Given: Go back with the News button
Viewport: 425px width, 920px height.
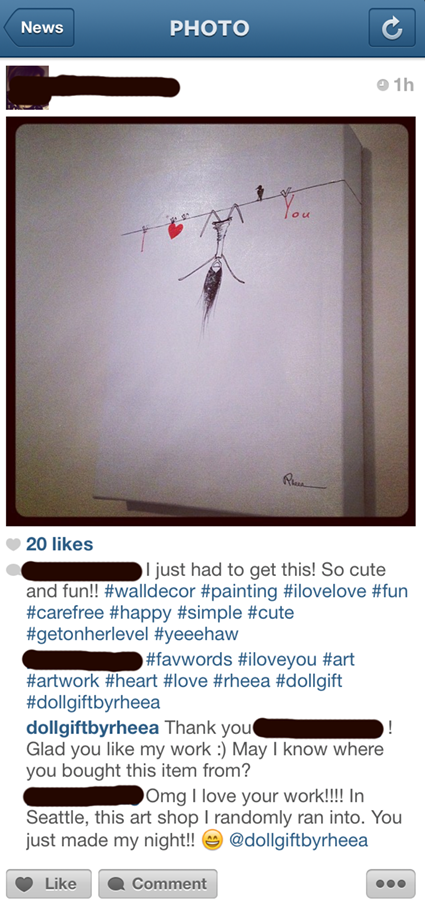Looking at the screenshot, I should [39, 28].
